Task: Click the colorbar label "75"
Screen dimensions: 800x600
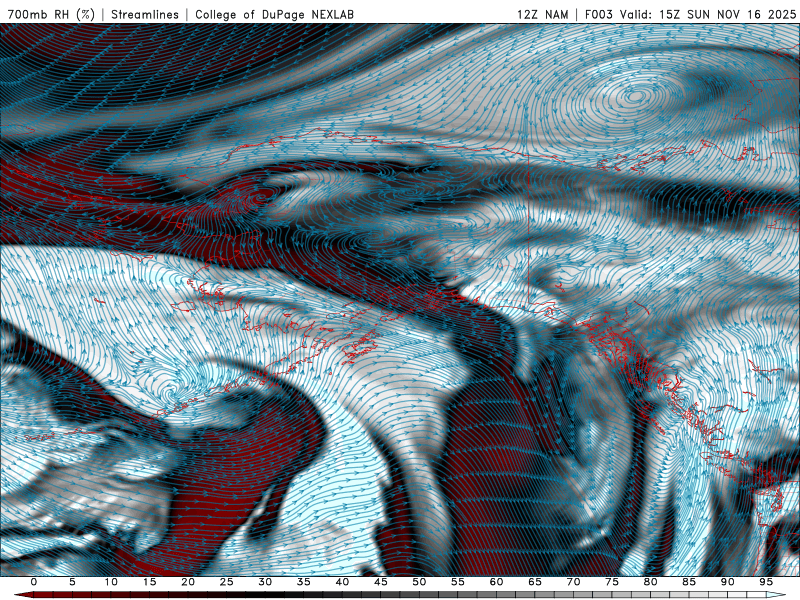Action: [x=612, y=582]
